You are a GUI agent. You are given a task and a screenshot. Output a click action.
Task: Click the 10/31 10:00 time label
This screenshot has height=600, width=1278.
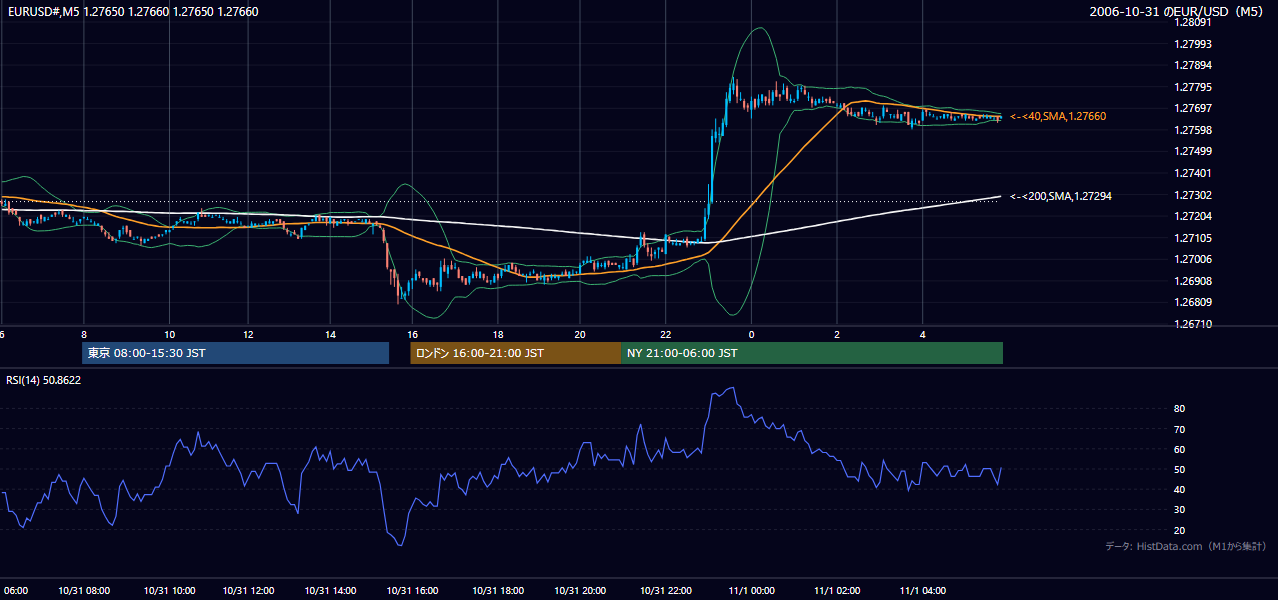point(170,590)
